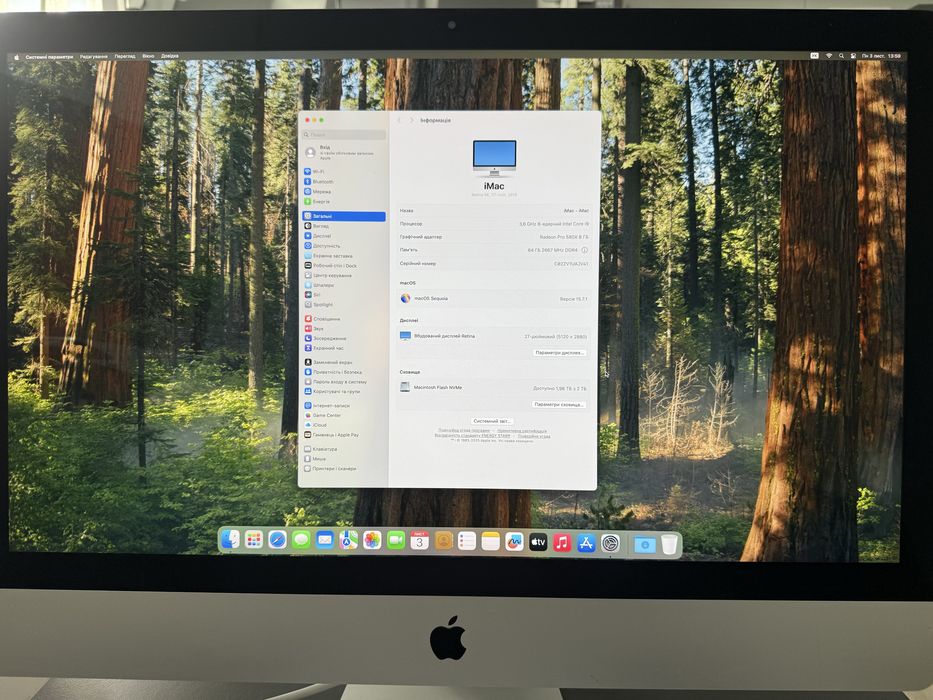This screenshot has width=933, height=700.
Task: Launch Safari from the Dock
Action: click(x=277, y=540)
